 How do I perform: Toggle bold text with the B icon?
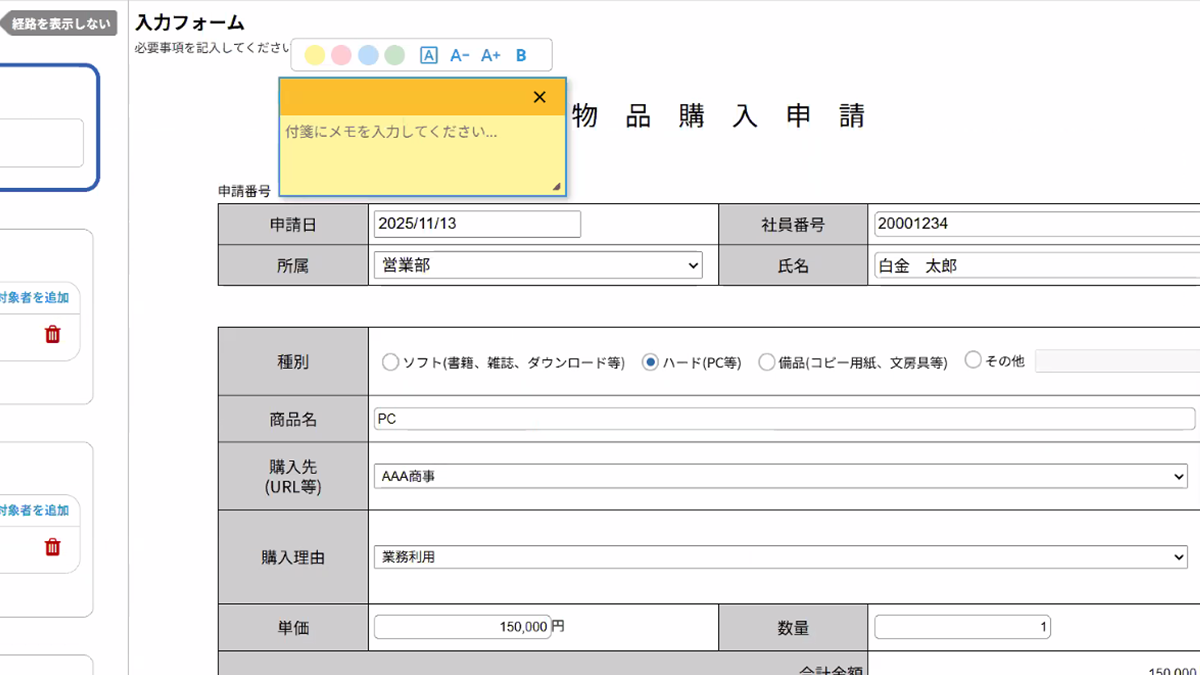click(521, 55)
